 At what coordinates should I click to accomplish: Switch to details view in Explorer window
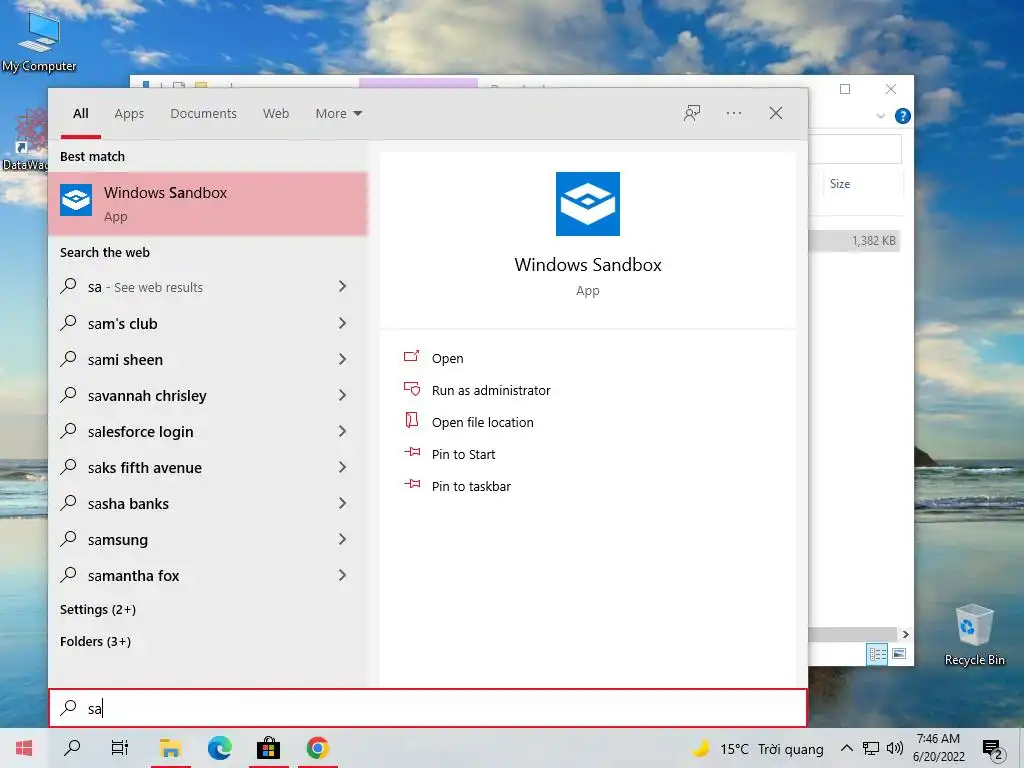tap(877, 654)
